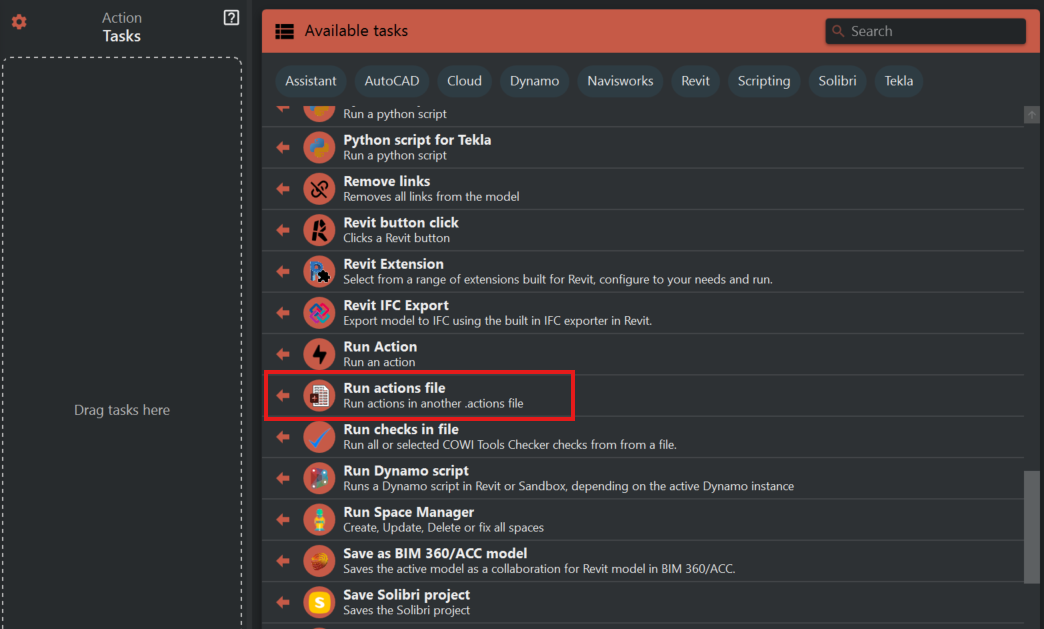Click the Python script for Tekla icon
The height and width of the screenshot is (629, 1044).
(319, 147)
